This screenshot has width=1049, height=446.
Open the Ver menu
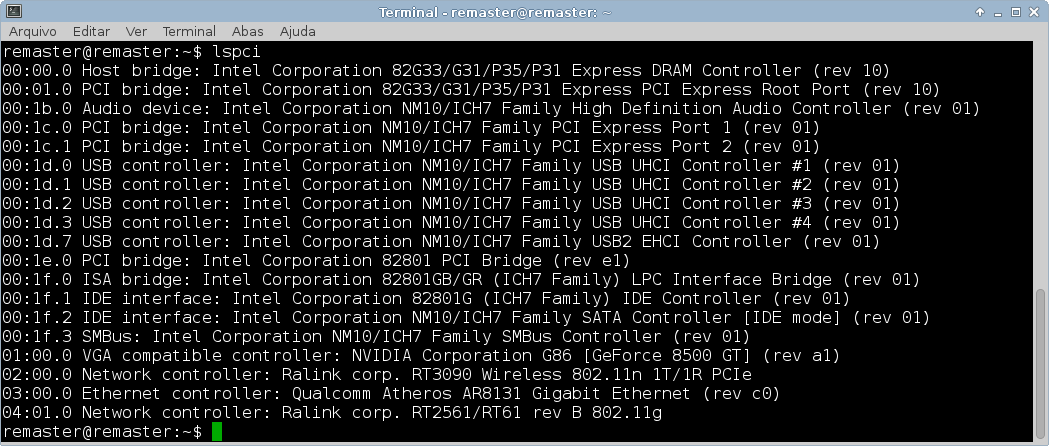pyautogui.click(x=136, y=31)
